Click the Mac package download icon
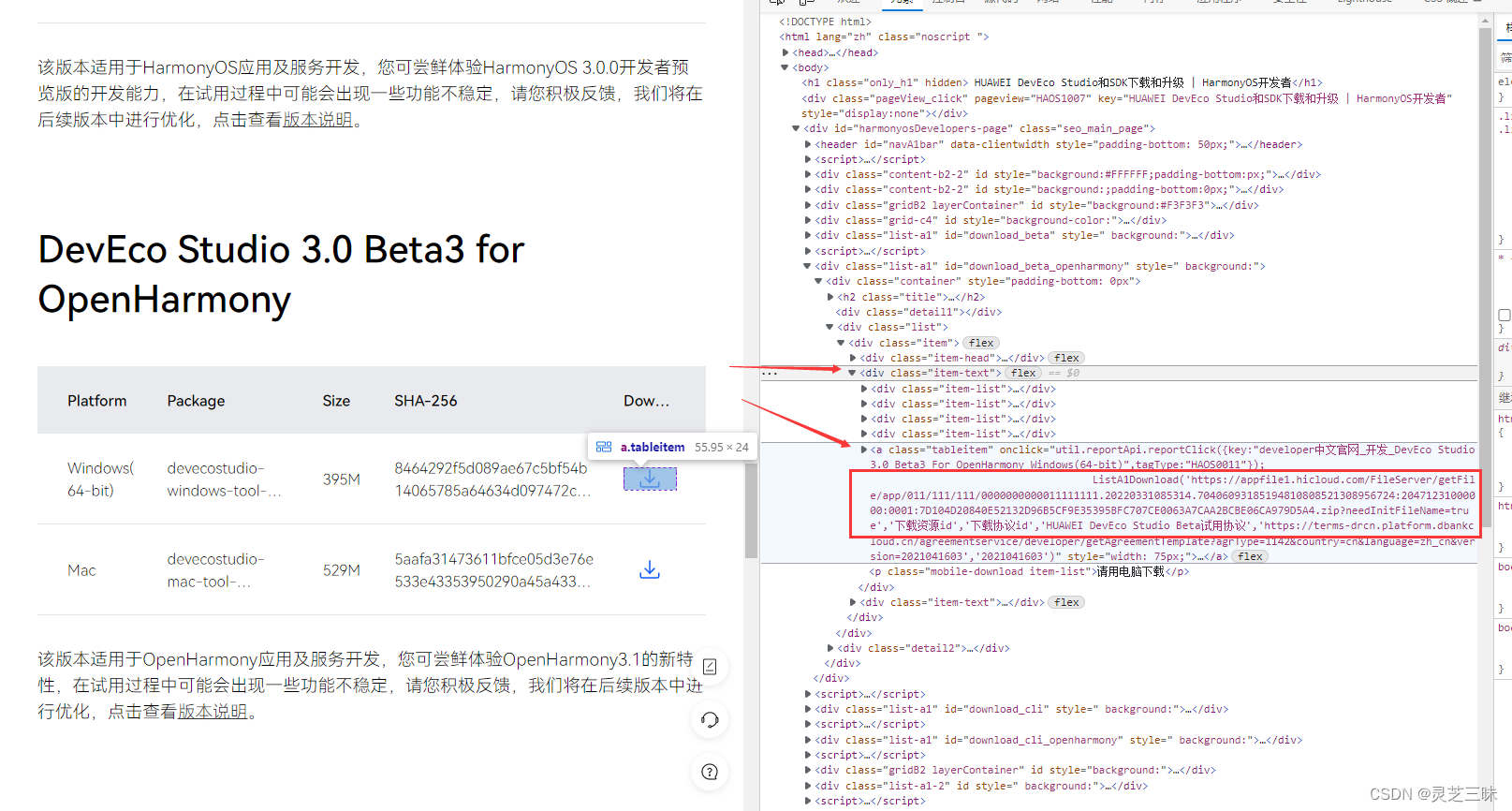 650,569
